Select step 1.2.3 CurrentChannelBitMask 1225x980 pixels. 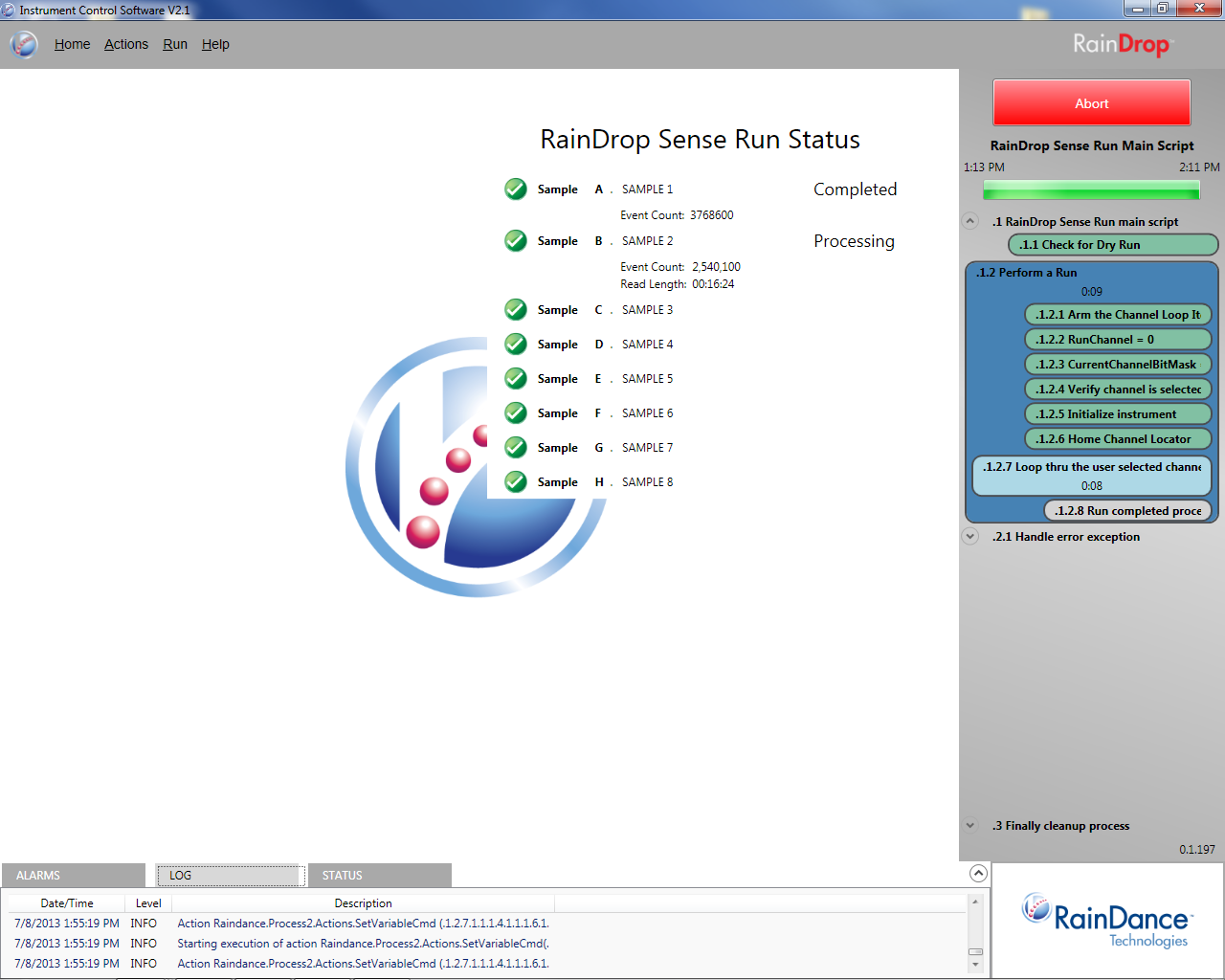tap(1118, 365)
